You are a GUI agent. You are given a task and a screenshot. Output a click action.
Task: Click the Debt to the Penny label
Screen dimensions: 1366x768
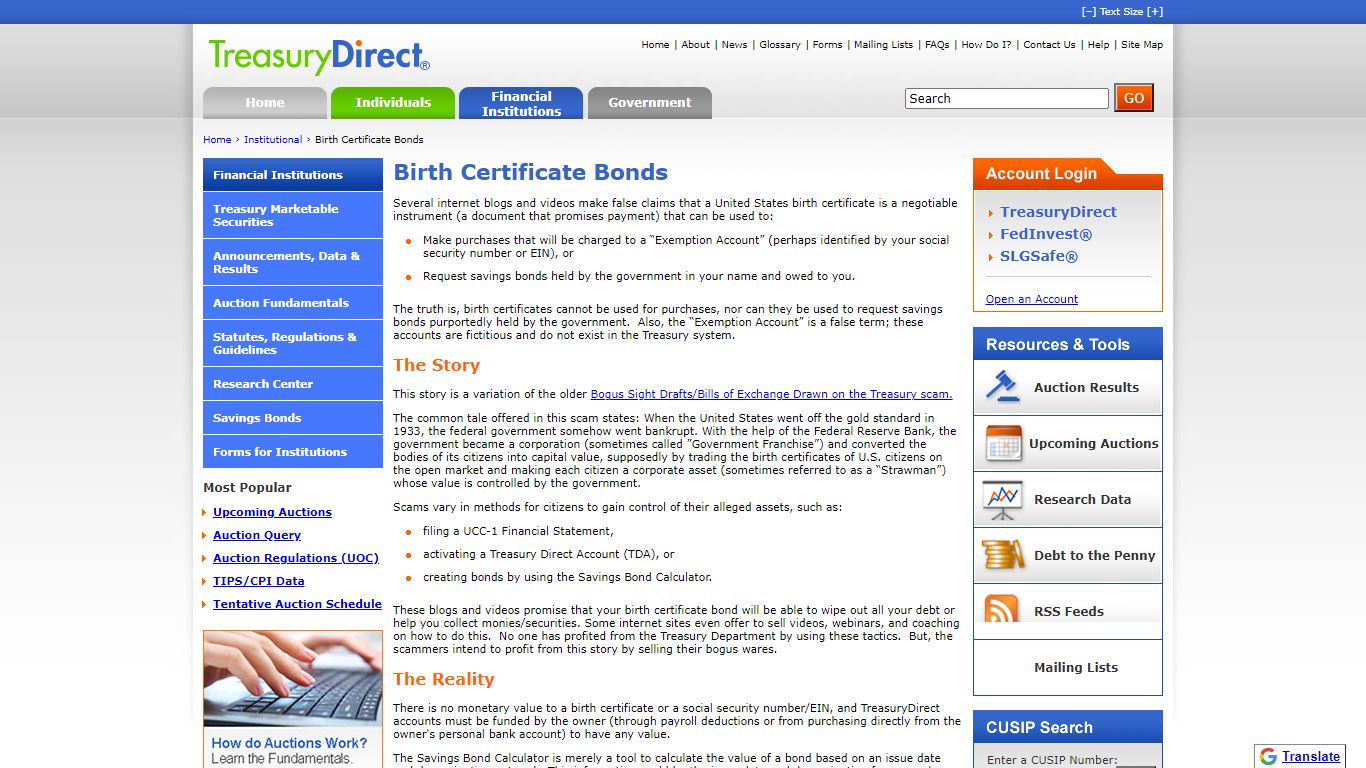pyautogui.click(x=1094, y=555)
